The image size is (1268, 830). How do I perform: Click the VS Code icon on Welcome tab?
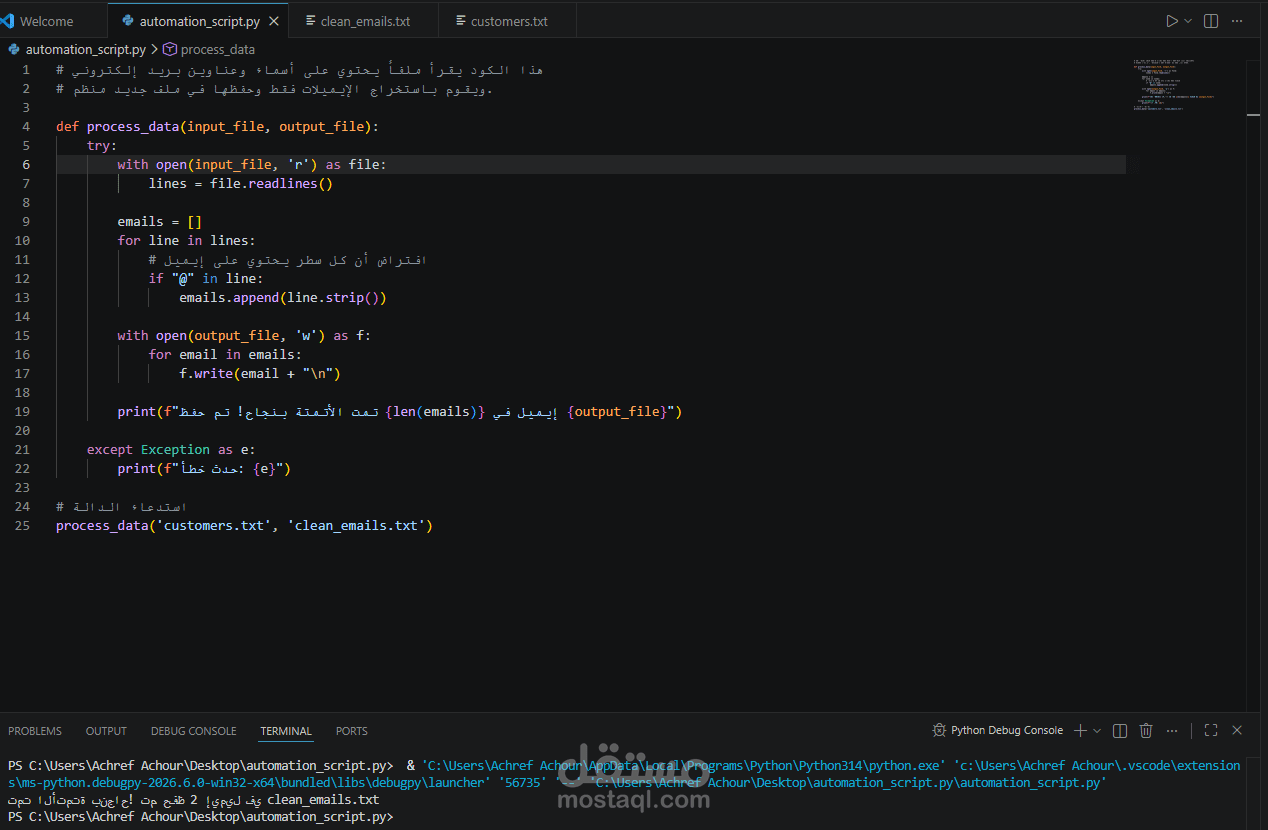point(7,21)
